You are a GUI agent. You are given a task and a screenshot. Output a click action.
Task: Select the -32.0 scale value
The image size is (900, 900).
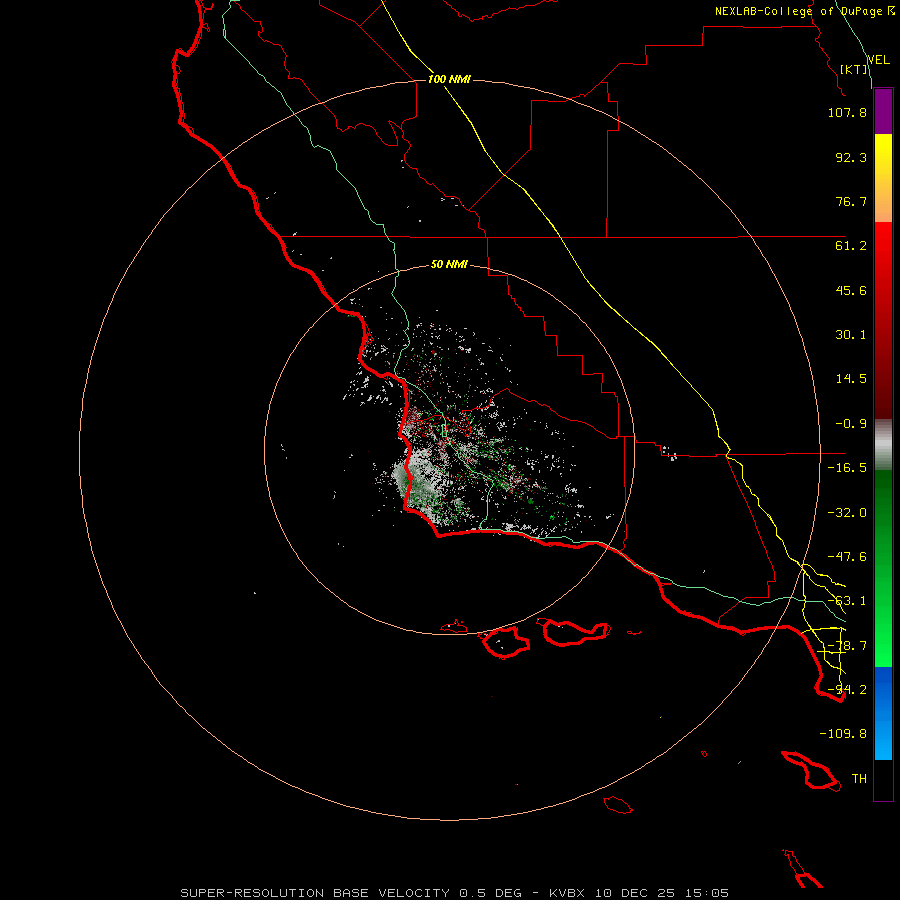847,513
